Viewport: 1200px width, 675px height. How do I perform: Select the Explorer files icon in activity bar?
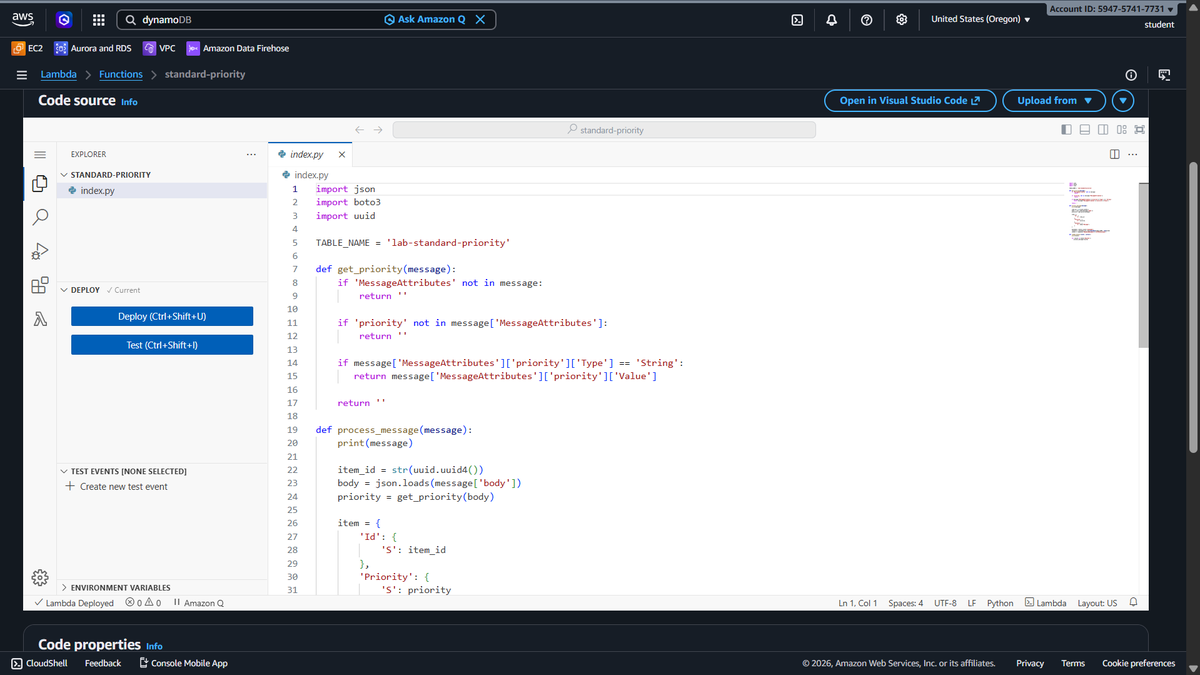pos(40,183)
